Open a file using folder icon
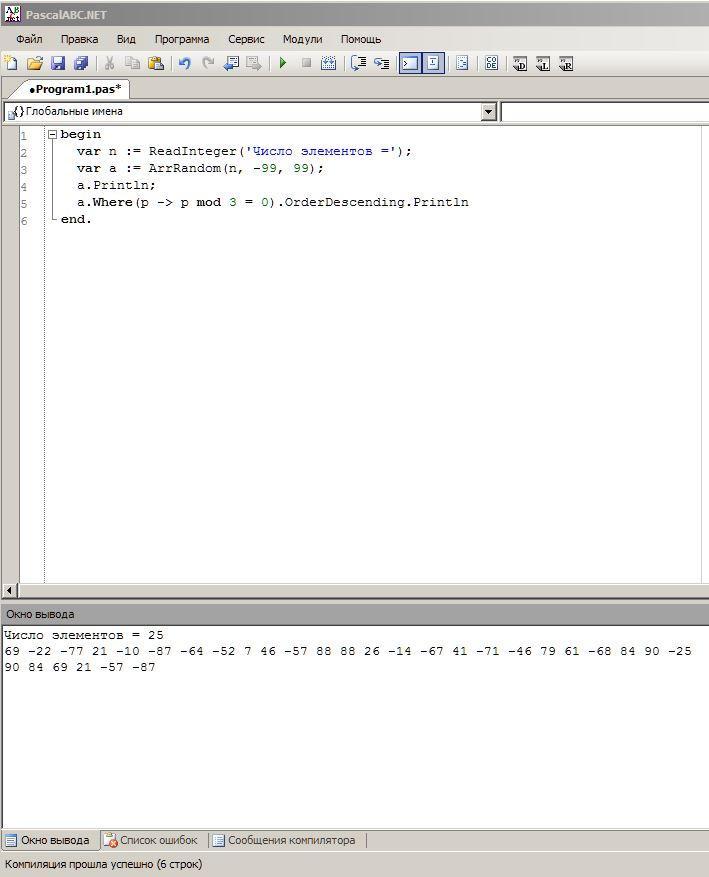 pyautogui.click(x=35, y=63)
